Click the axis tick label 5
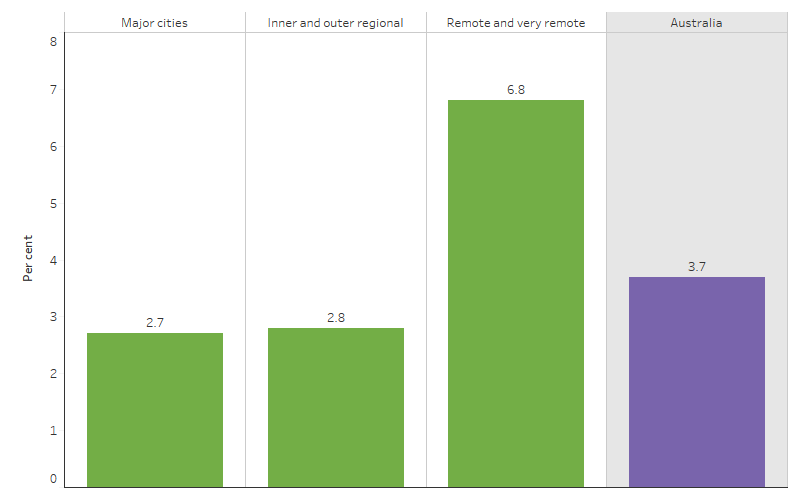The height and width of the screenshot is (500, 800). pyautogui.click(x=54, y=204)
